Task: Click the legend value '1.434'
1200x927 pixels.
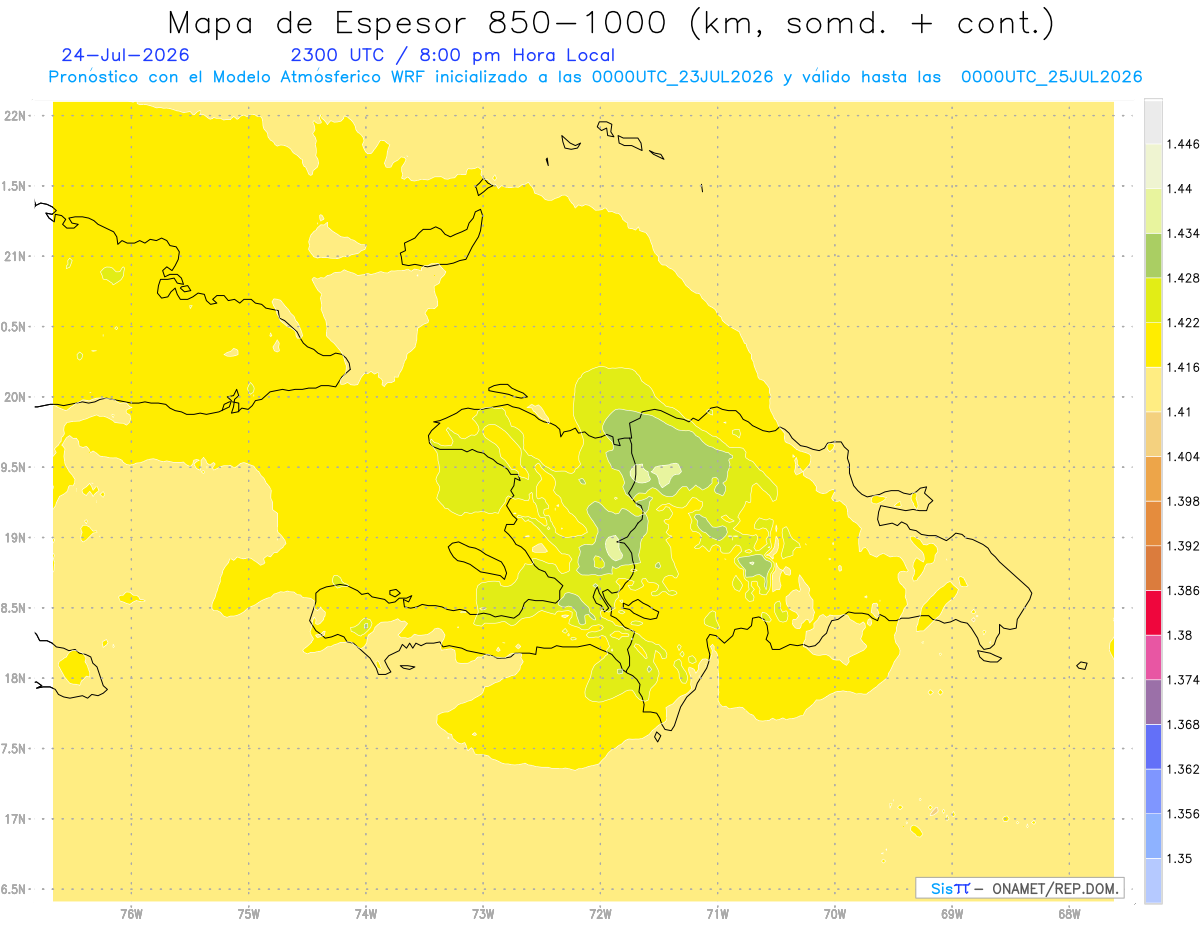Action: click(1183, 233)
